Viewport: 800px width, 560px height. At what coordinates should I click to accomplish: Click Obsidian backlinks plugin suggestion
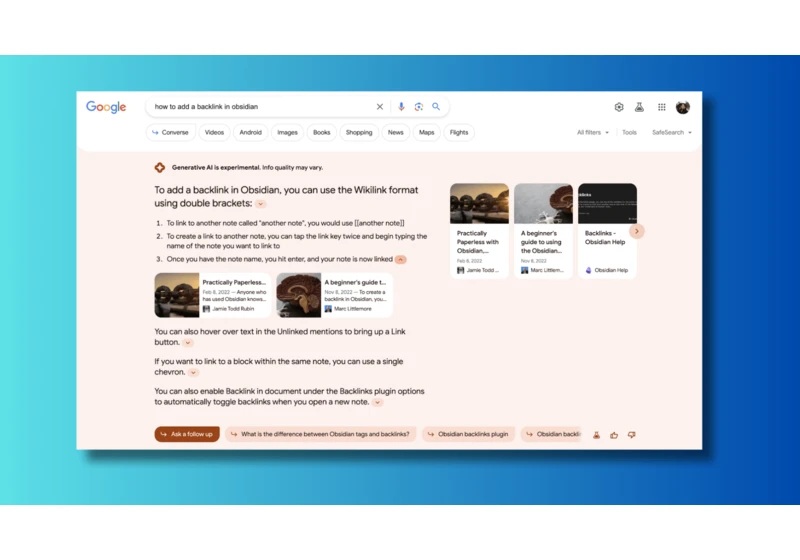pos(468,434)
